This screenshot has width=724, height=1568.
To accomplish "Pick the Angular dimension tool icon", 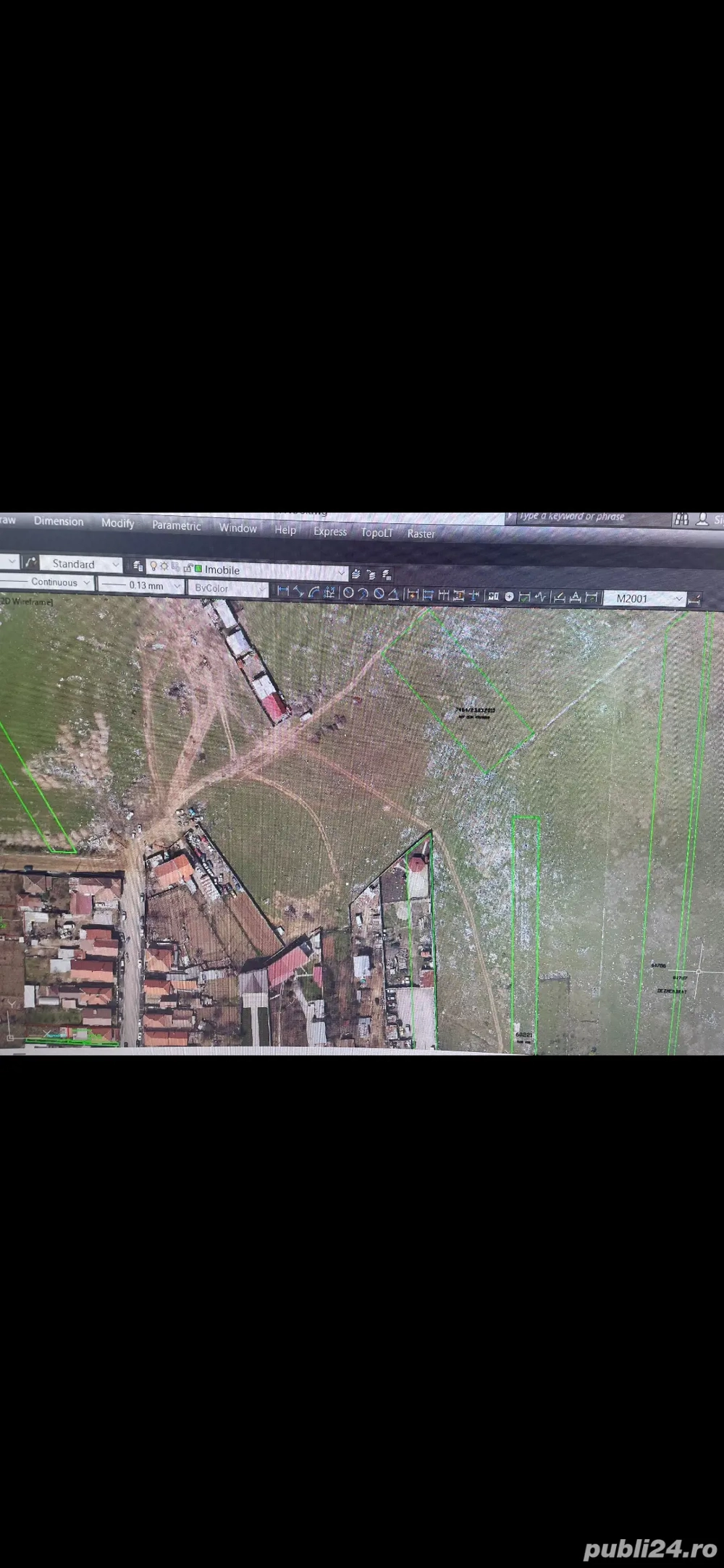I will 393,594.
